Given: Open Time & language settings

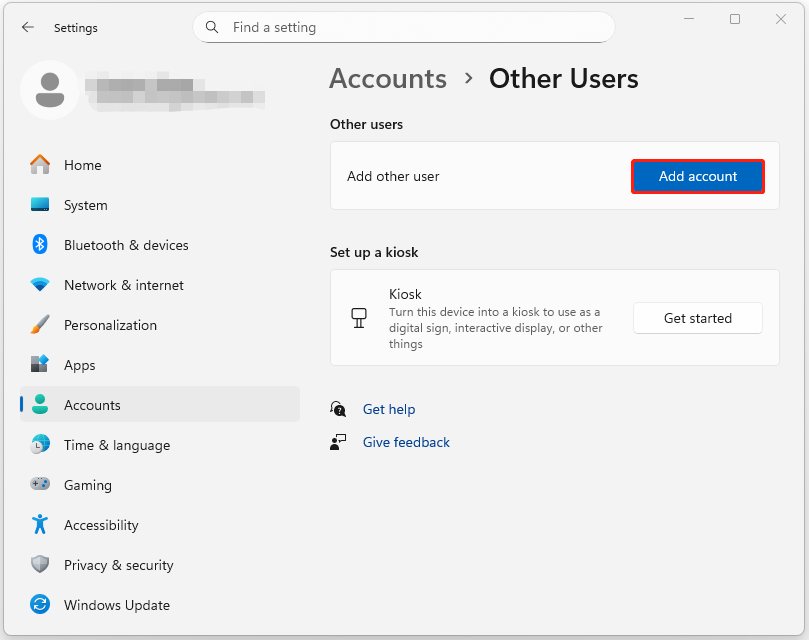Looking at the screenshot, I should (x=117, y=445).
